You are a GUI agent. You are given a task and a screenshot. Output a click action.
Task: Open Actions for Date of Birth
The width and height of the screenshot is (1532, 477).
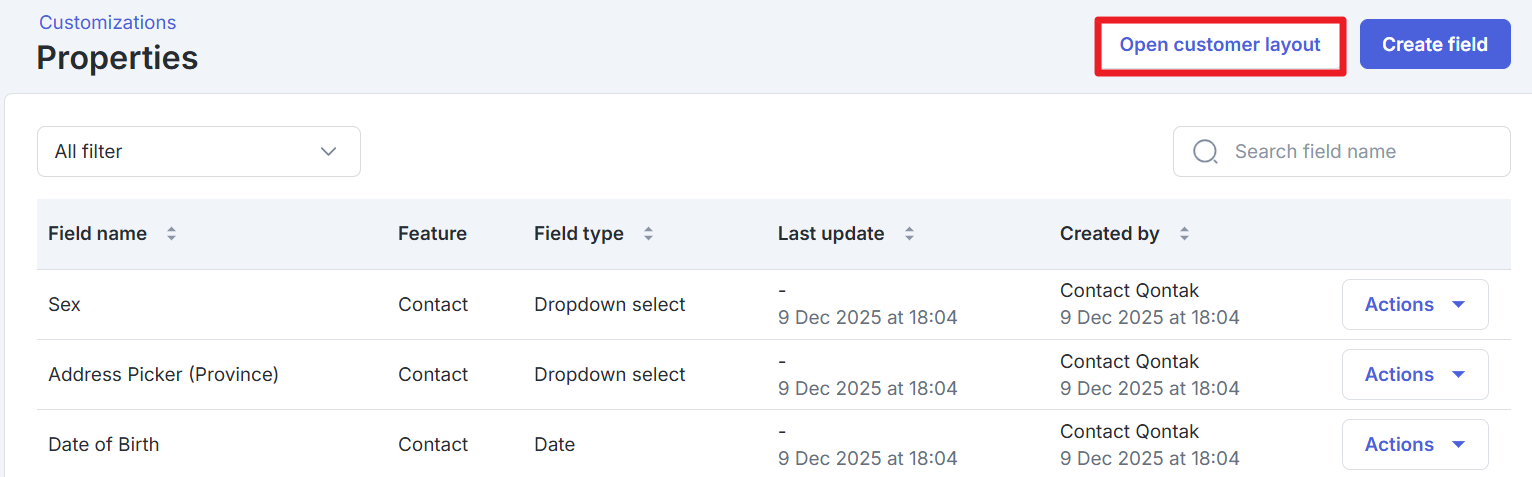coord(1414,445)
